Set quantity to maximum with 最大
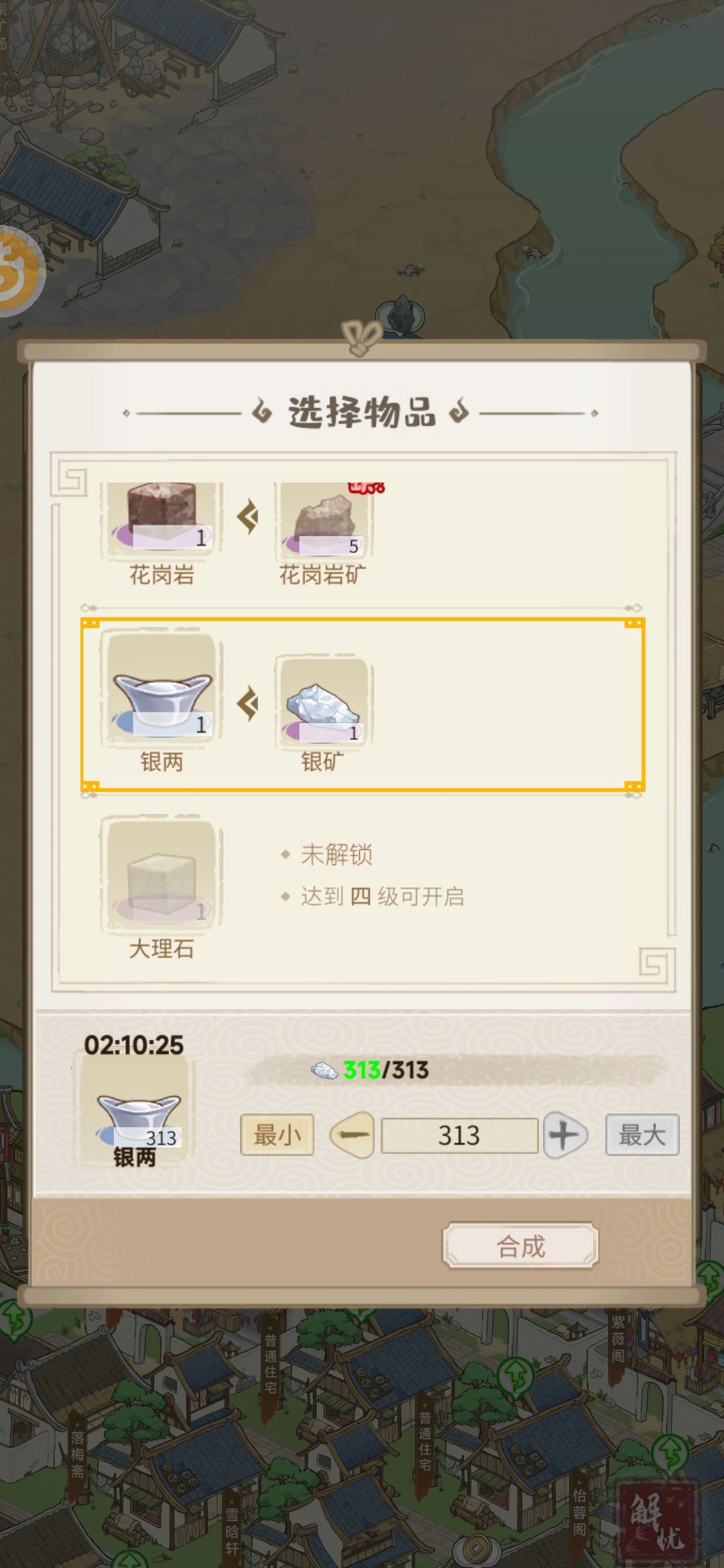The width and height of the screenshot is (724, 1568). point(642,1135)
